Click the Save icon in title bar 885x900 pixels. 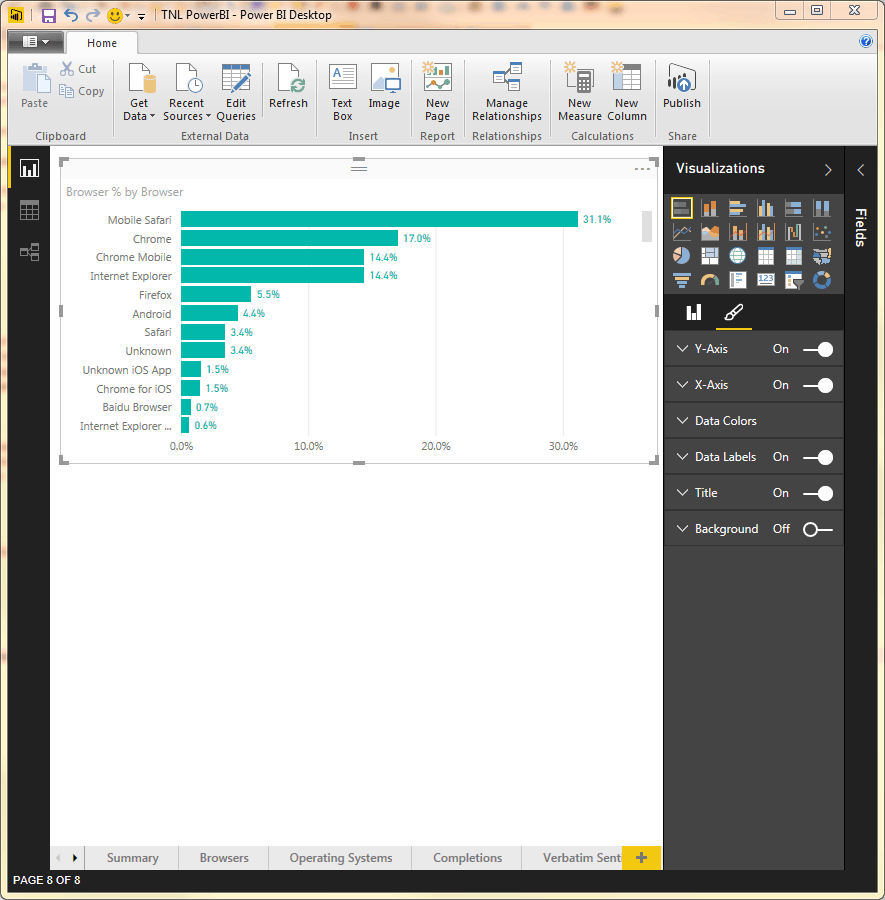point(49,15)
